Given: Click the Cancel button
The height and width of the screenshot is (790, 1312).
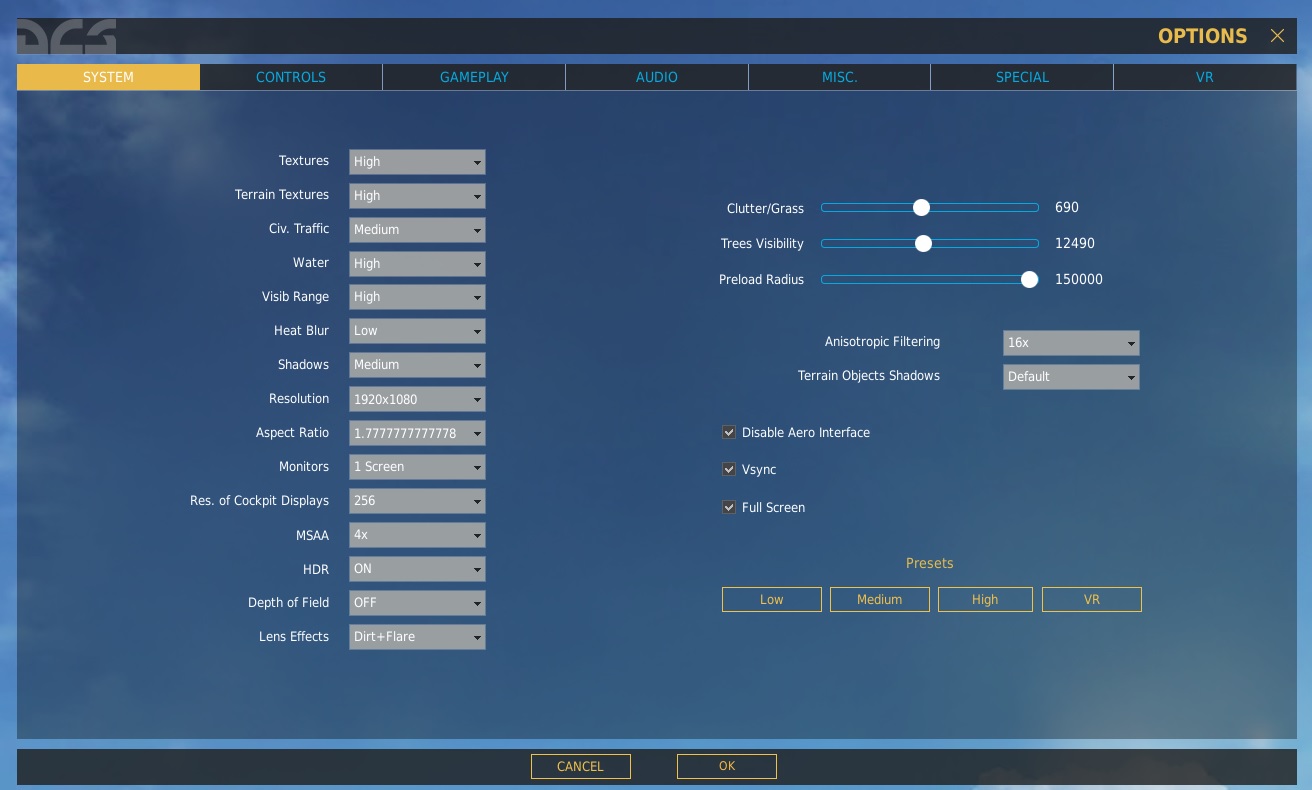Looking at the screenshot, I should click(581, 766).
